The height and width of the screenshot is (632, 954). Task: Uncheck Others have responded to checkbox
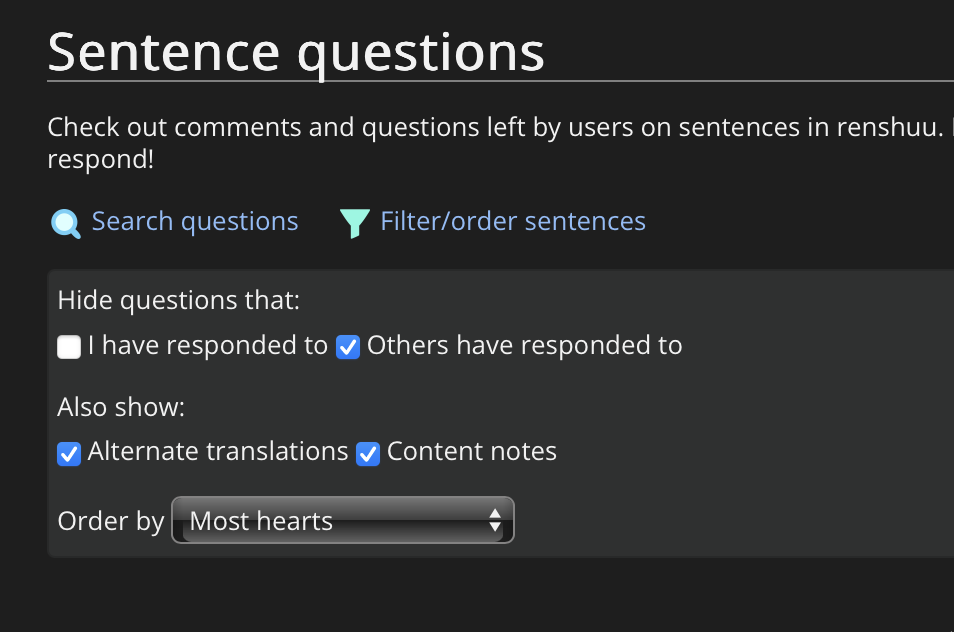(x=348, y=347)
